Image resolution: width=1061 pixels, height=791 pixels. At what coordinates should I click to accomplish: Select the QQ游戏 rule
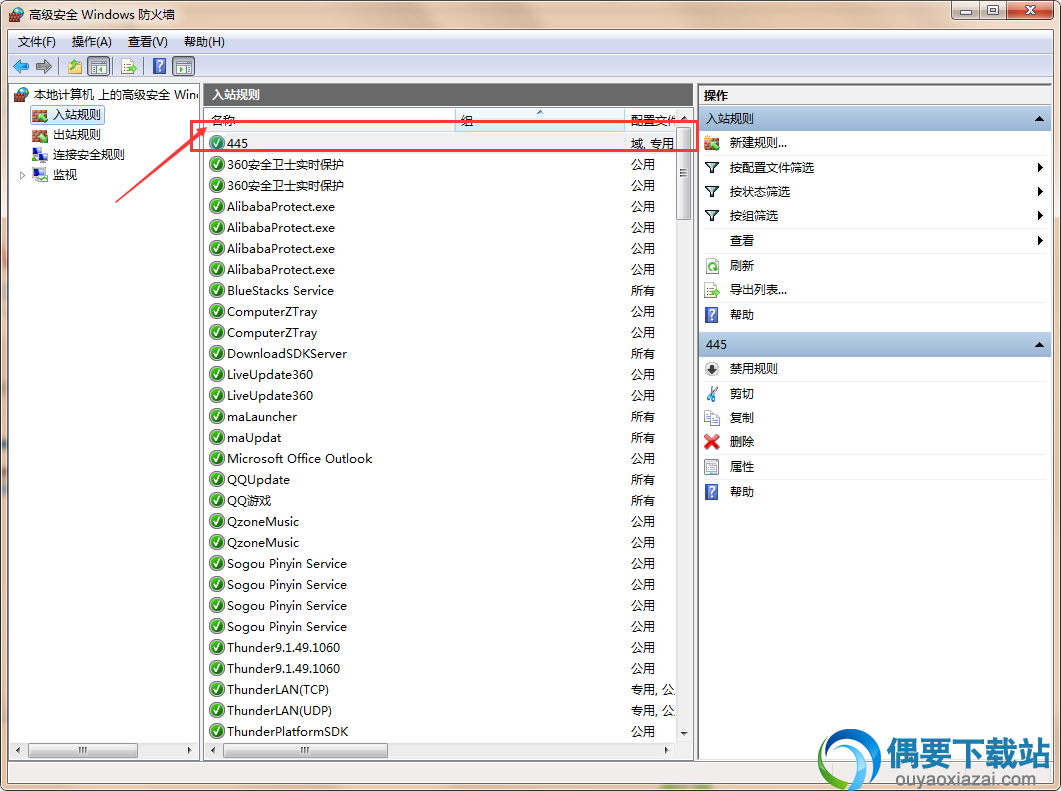point(441,500)
